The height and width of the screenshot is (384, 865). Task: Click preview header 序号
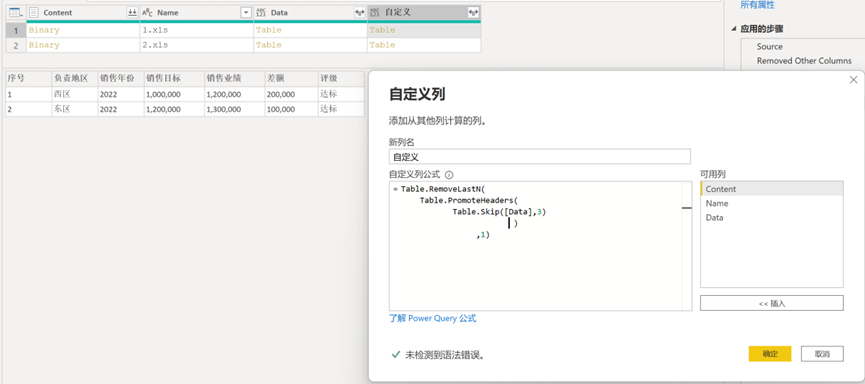click(28, 78)
